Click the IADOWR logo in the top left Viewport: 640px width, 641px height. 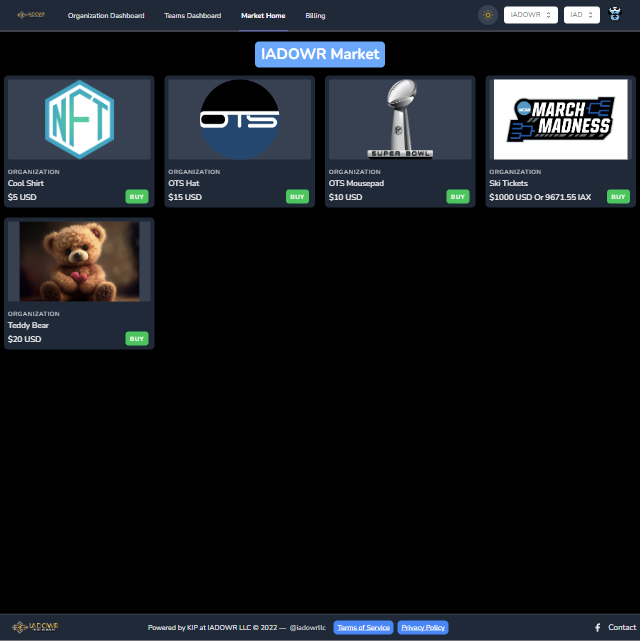[x=31, y=15]
